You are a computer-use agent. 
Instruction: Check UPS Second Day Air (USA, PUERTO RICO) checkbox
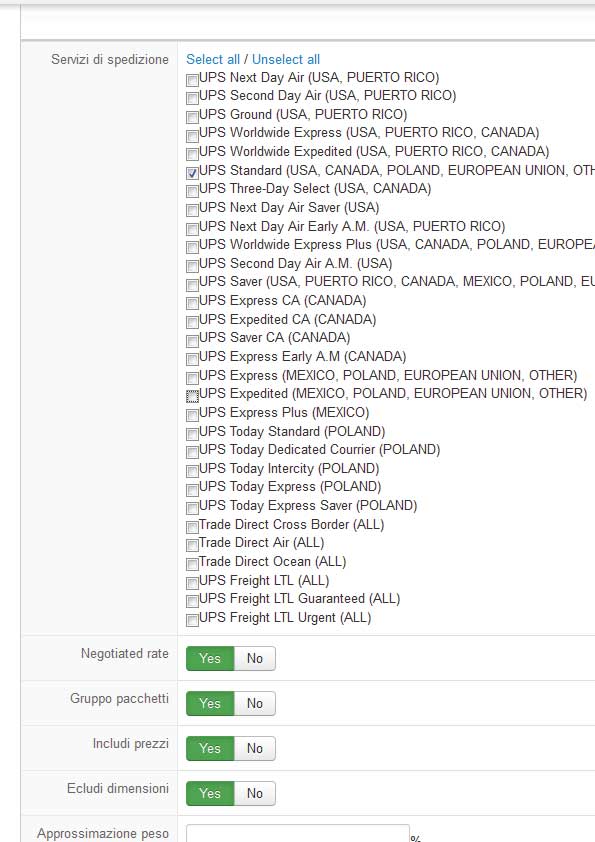tap(192, 98)
